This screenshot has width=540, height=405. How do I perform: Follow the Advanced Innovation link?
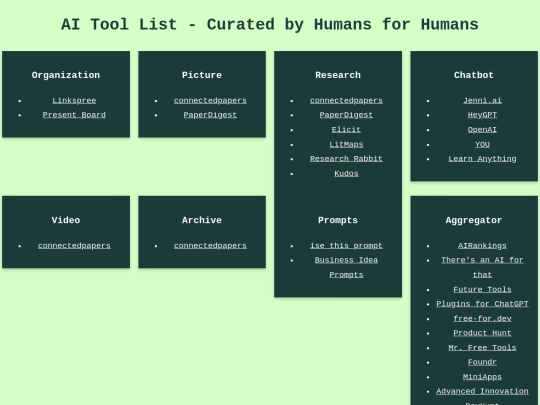(x=482, y=391)
